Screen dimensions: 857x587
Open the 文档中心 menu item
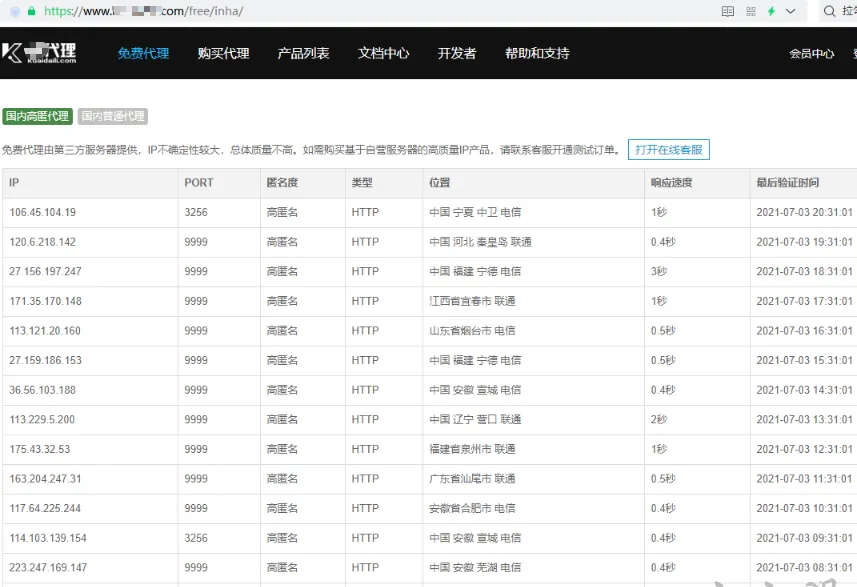(383, 53)
